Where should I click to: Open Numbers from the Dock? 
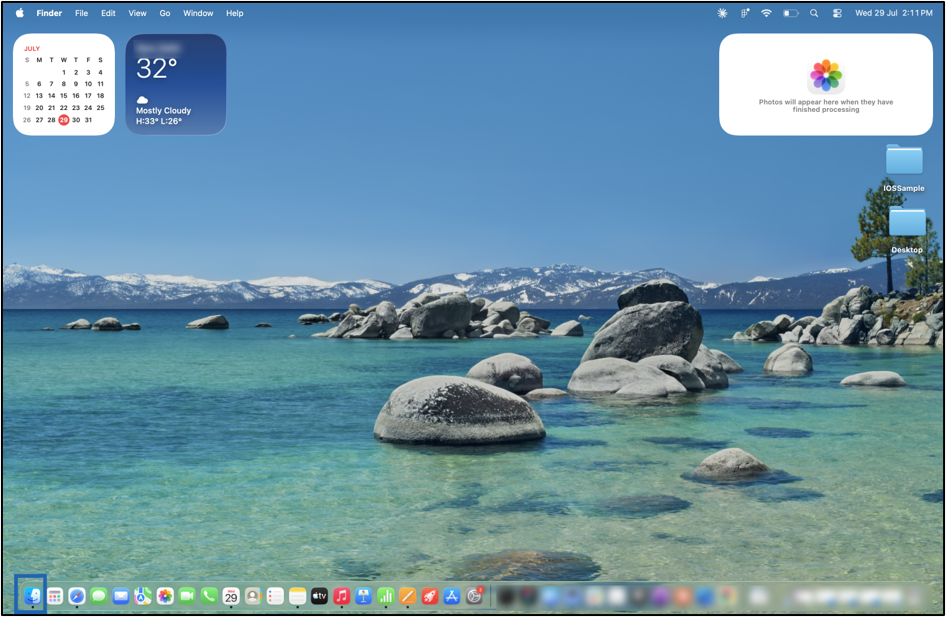coord(386,596)
